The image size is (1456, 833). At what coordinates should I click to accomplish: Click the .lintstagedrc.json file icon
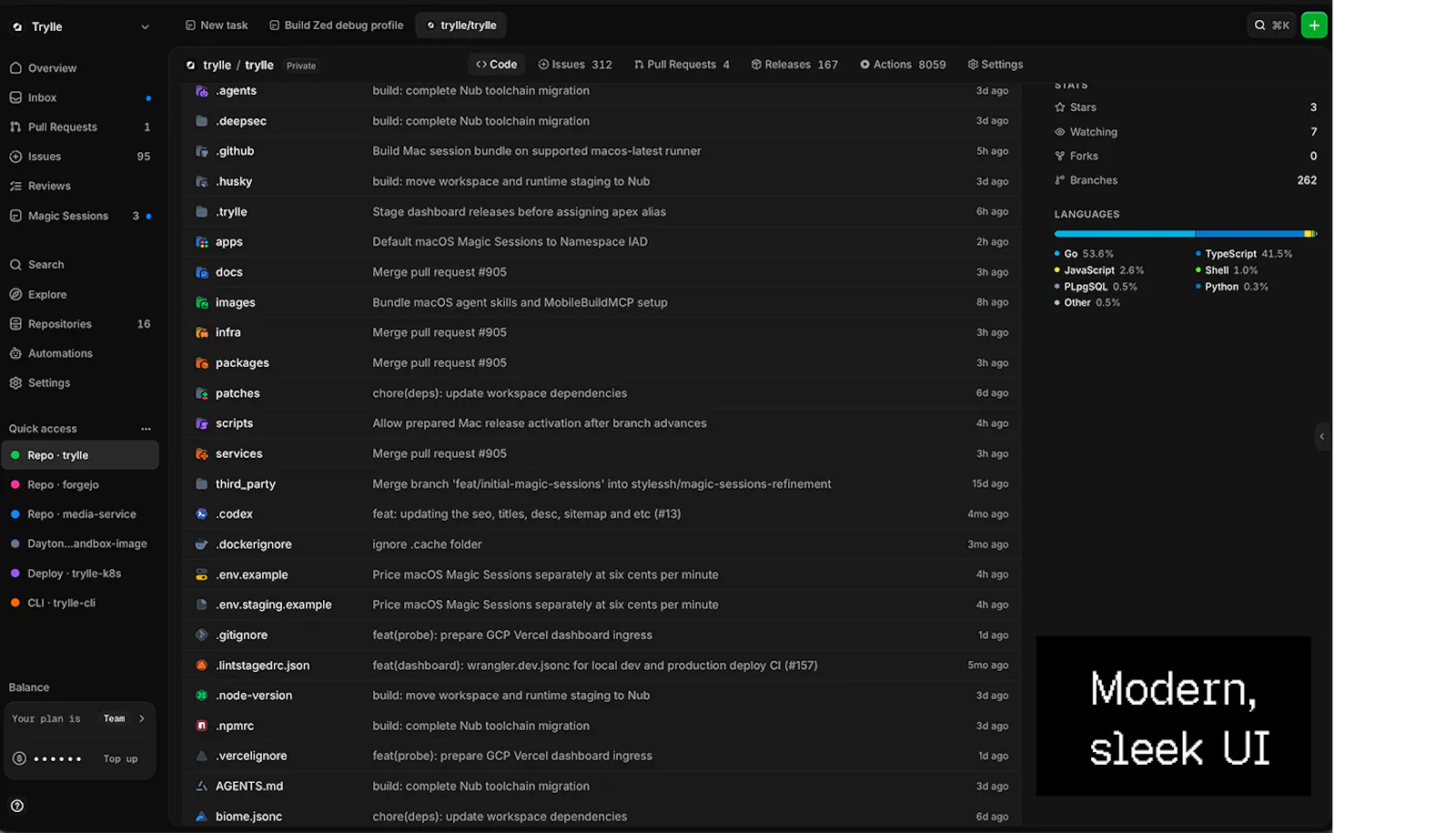202,665
